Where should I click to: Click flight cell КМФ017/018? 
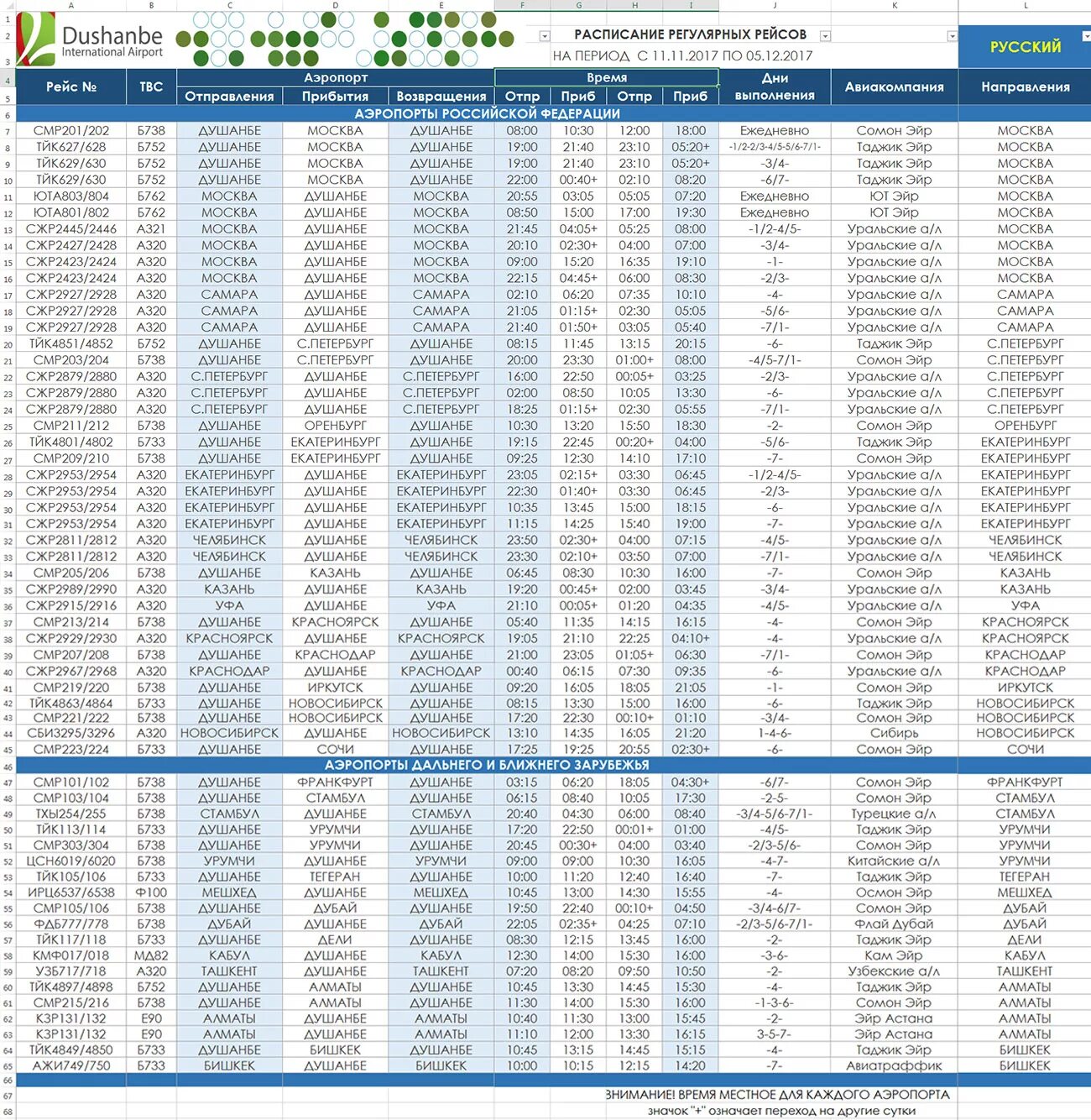pyautogui.click(x=71, y=955)
